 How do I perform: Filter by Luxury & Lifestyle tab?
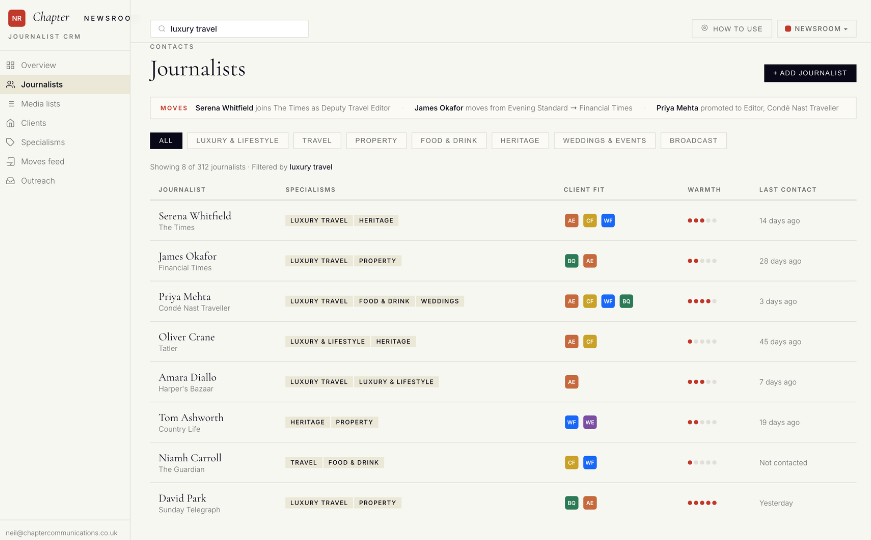[x=238, y=141]
